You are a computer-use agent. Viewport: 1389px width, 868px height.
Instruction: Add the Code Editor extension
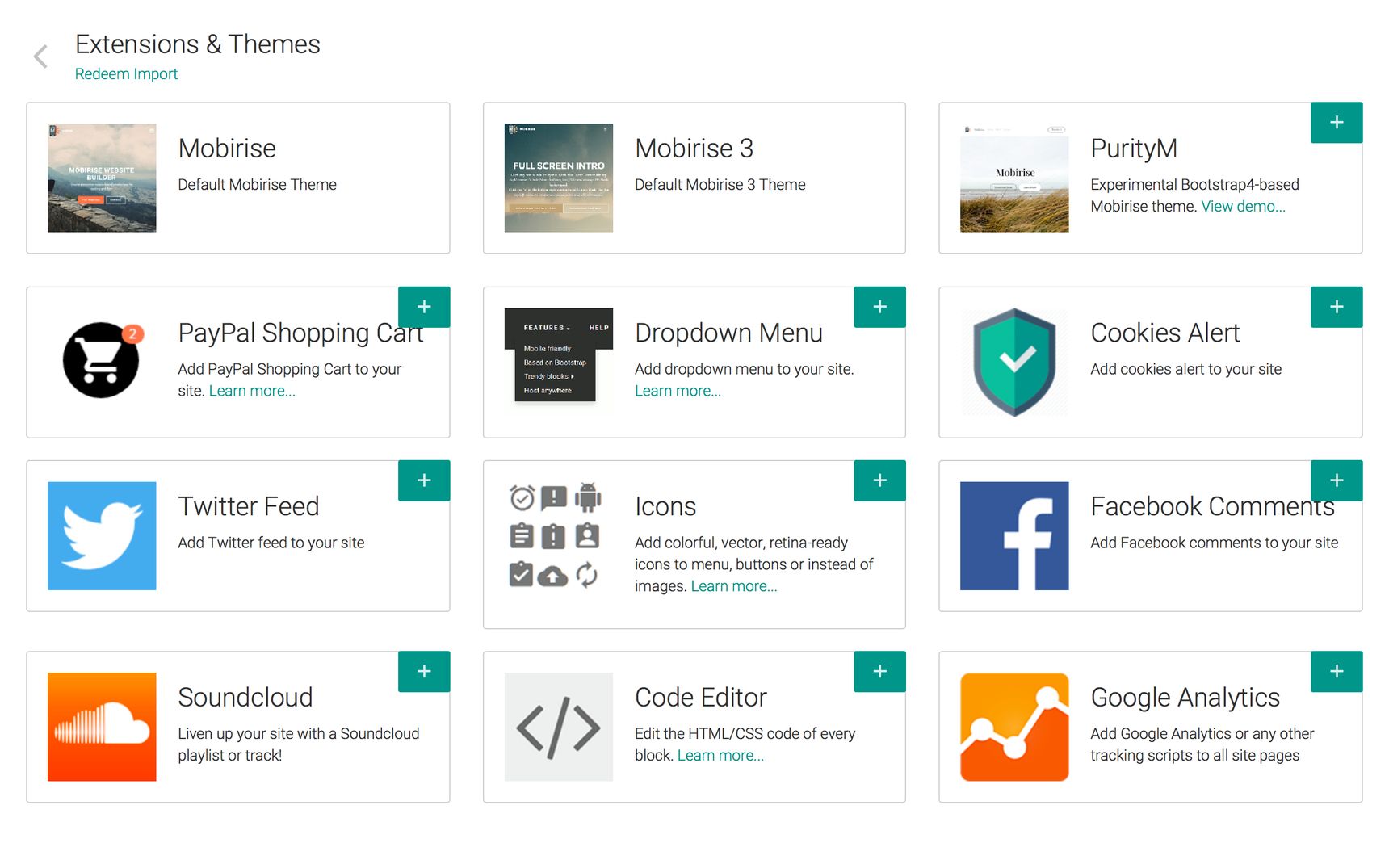(879, 671)
